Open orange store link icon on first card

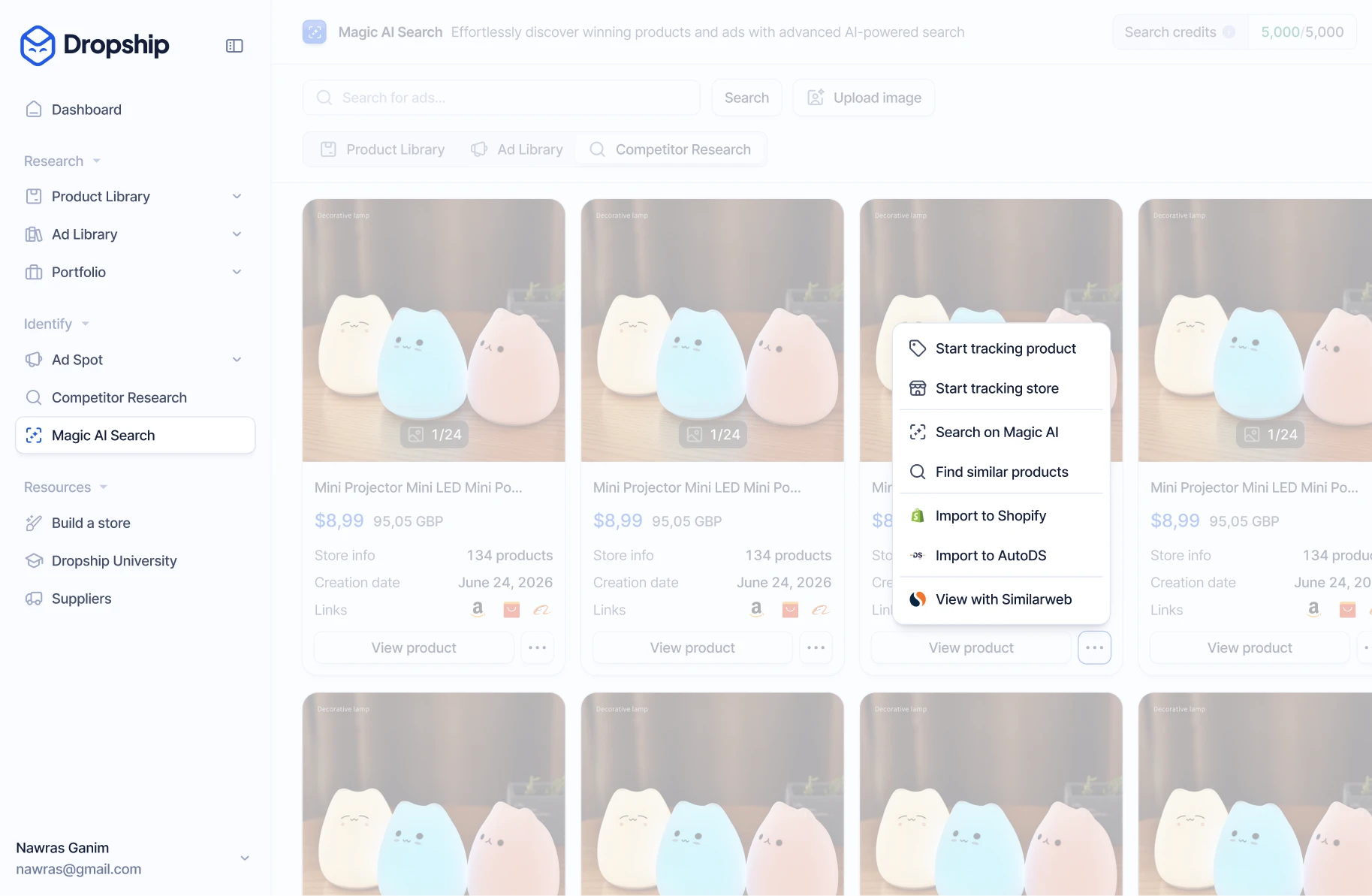511,610
